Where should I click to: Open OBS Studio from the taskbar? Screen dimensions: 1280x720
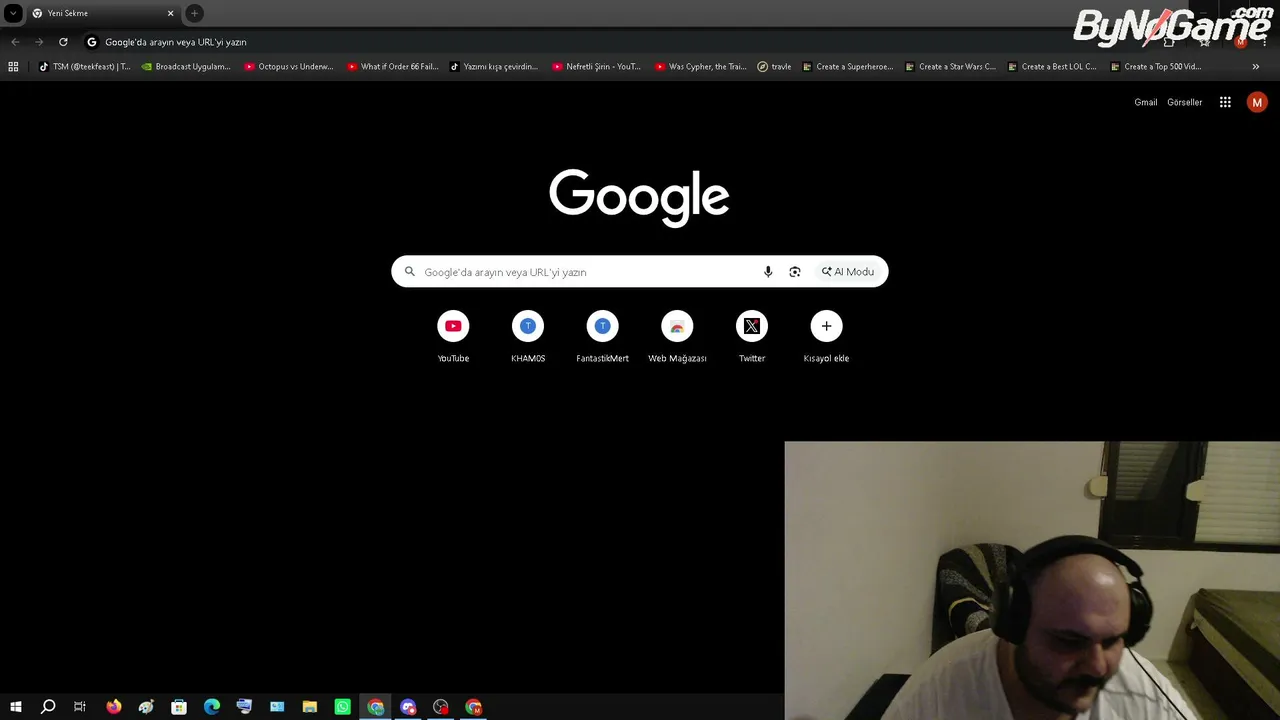(x=441, y=707)
